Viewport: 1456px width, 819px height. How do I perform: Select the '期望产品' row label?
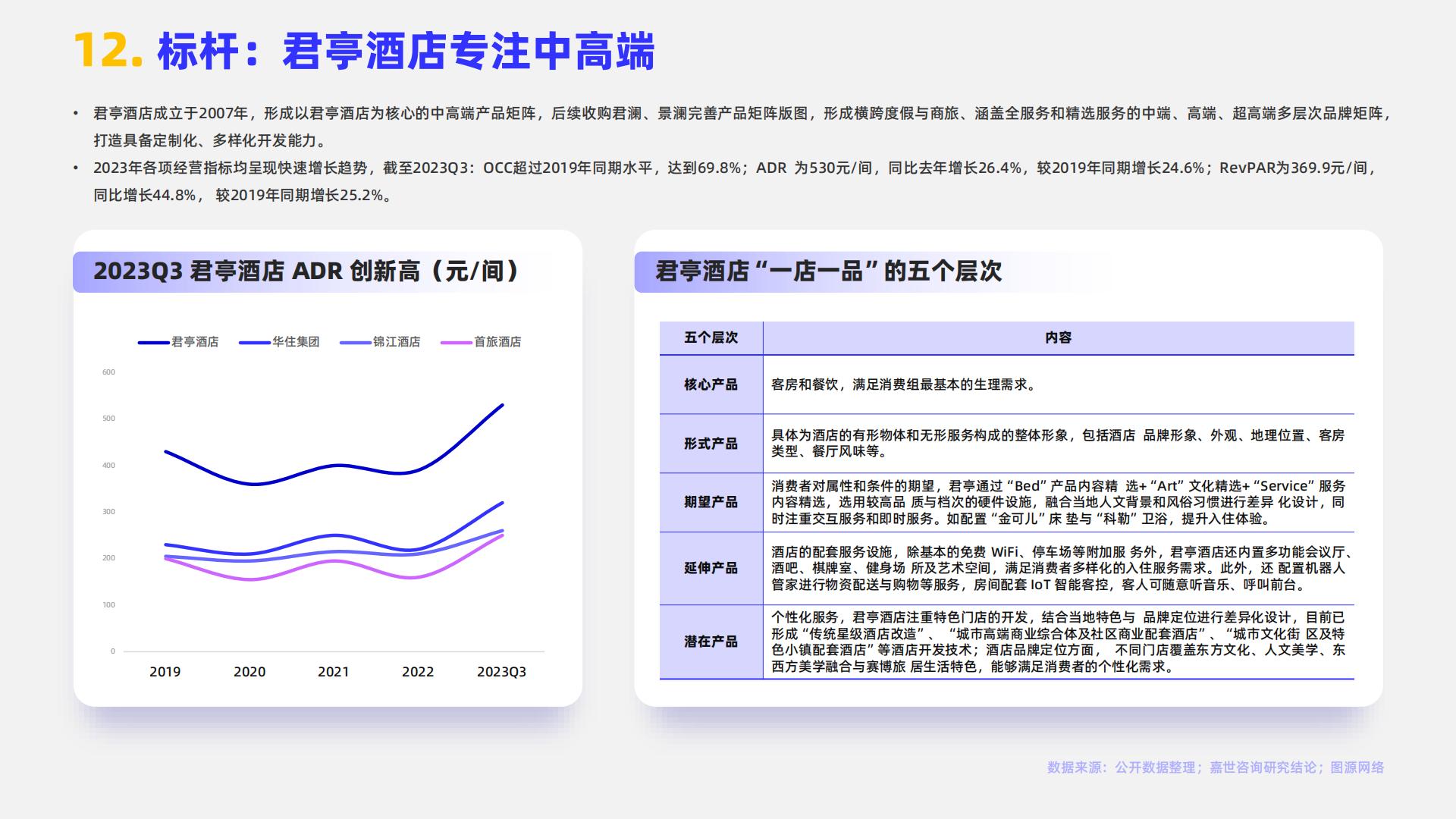click(711, 502)
